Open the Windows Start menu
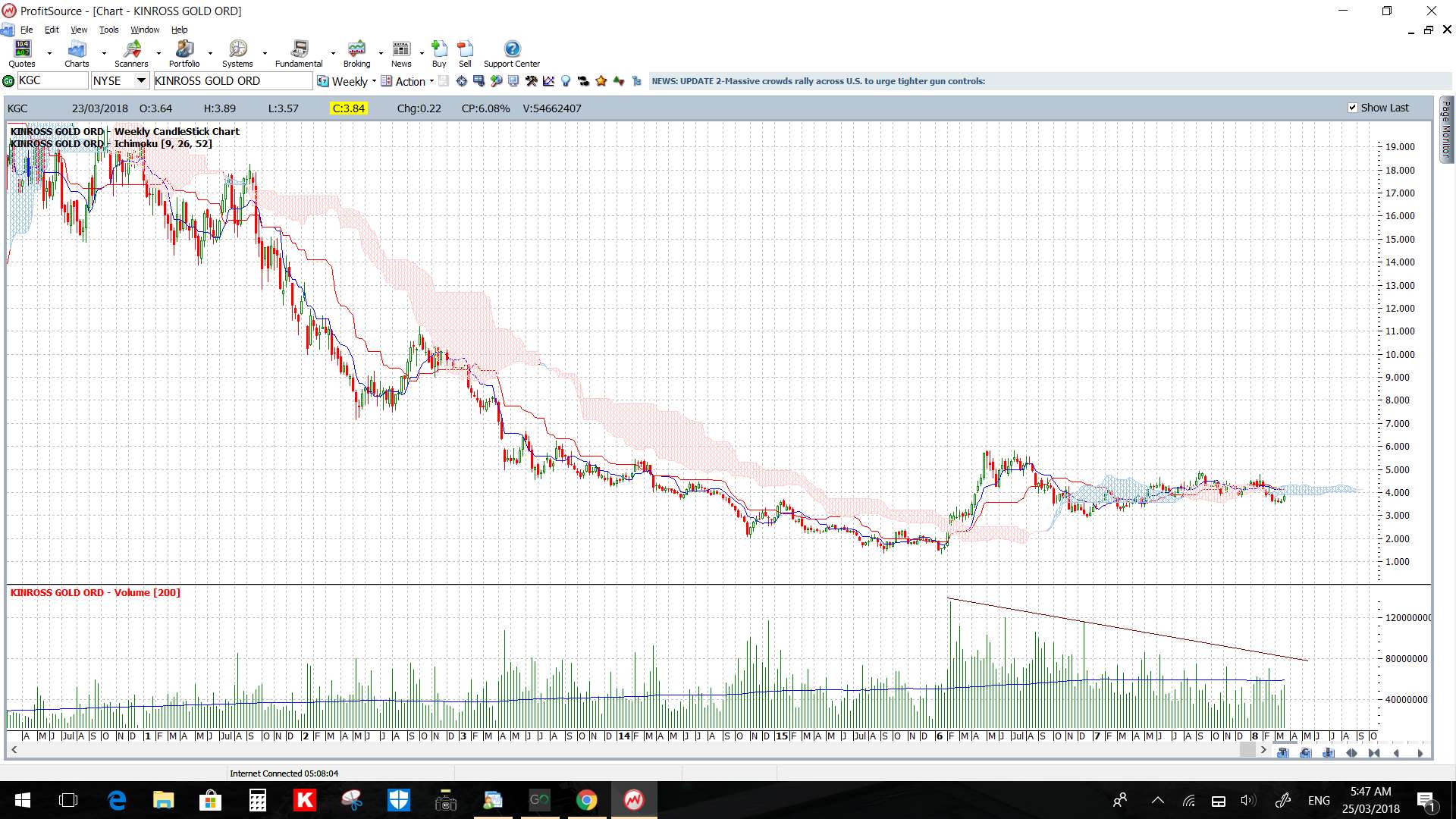1456x819 pixels. pyautogui.click(x=23, y=800)
